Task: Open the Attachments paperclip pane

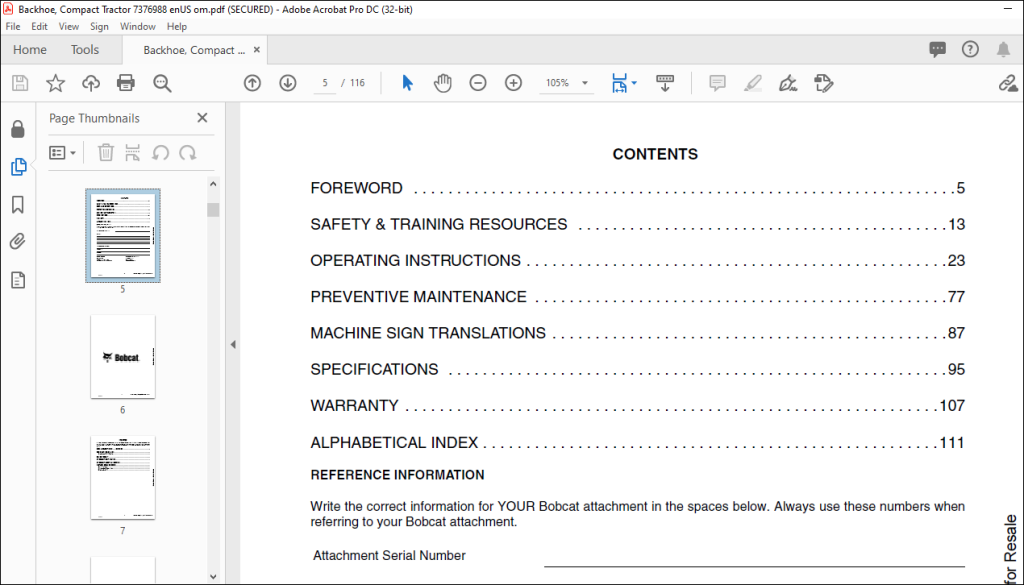Action: [18, 242]
